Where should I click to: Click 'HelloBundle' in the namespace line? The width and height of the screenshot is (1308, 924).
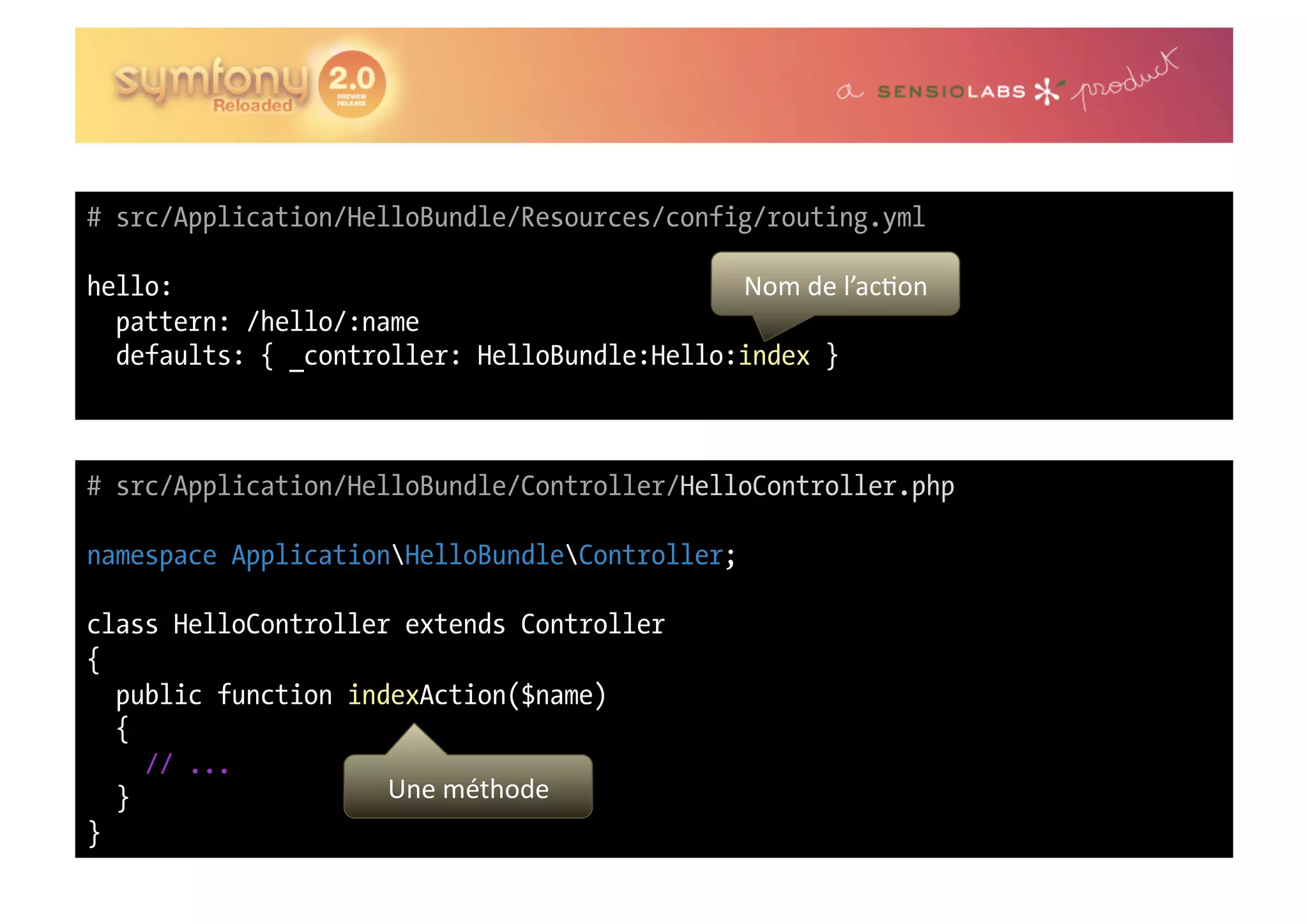484,556
